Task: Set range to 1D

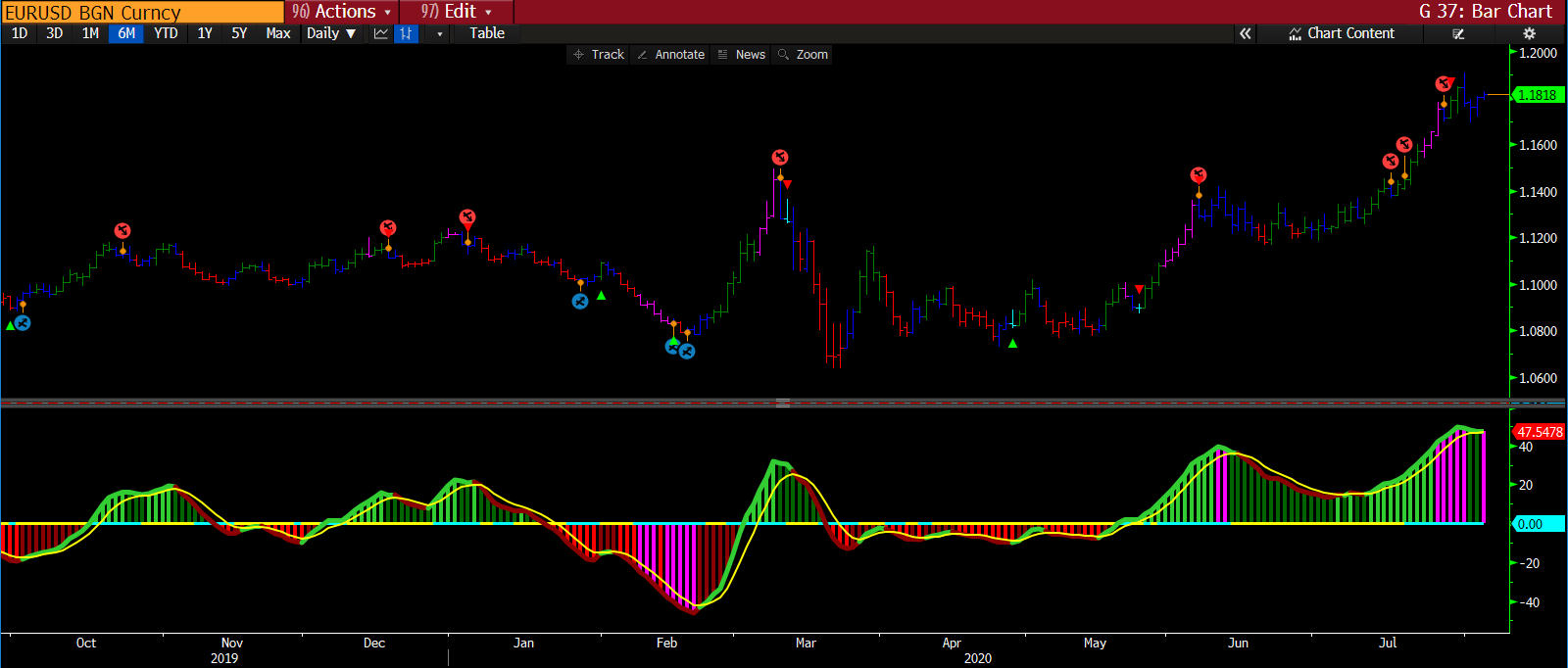Action: click(x=20, y=33)
